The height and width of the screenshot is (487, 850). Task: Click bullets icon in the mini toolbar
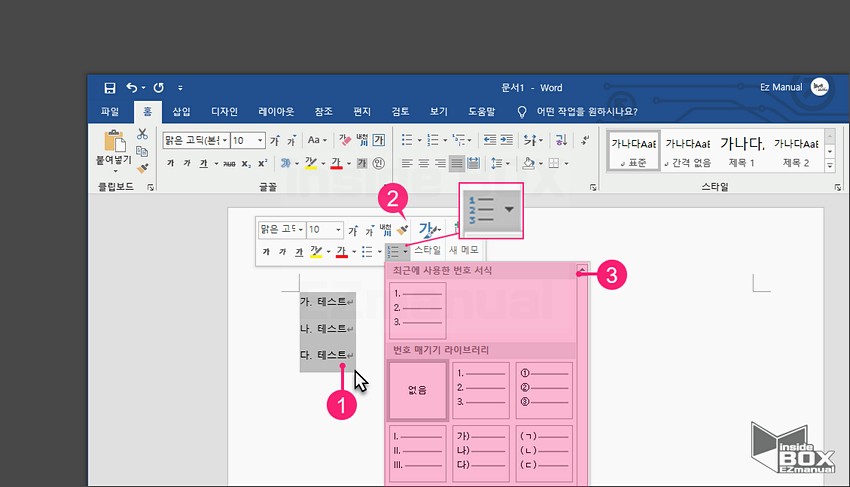[x=367, y=252]
